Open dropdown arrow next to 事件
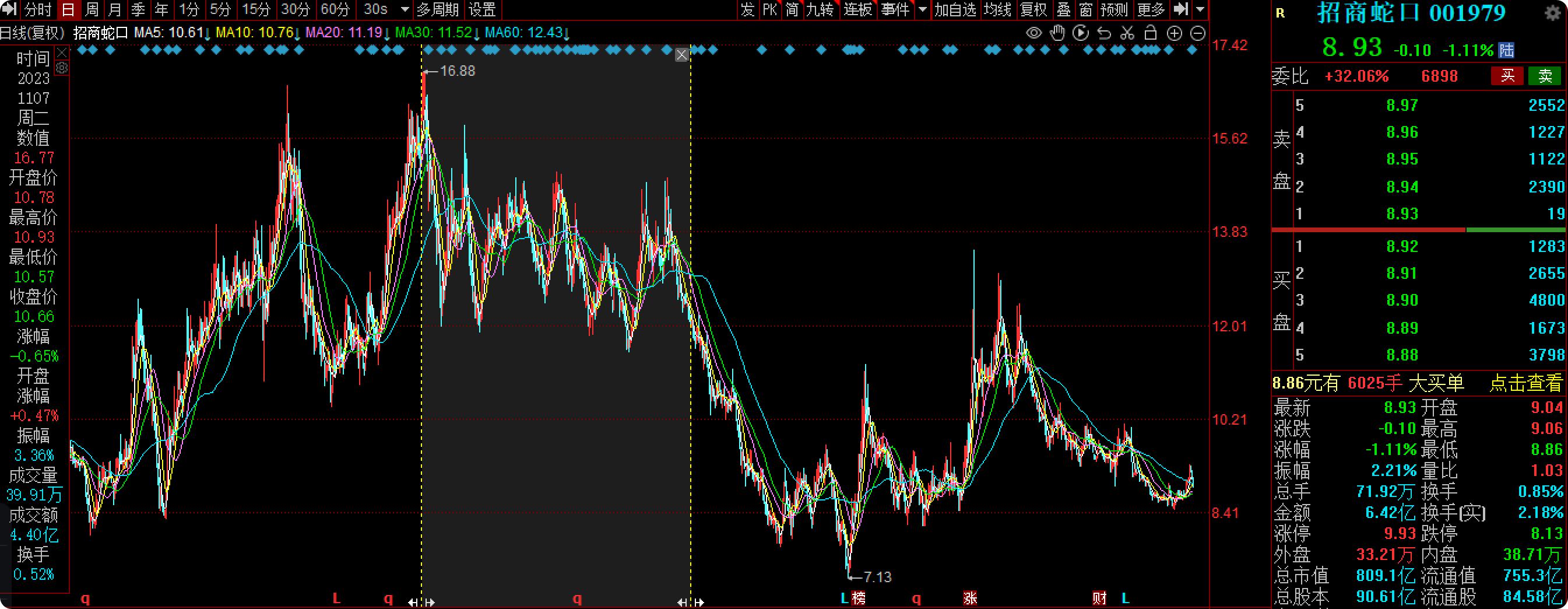The height and width of the screenshot is (609, 1568). (x=922, y=10)
